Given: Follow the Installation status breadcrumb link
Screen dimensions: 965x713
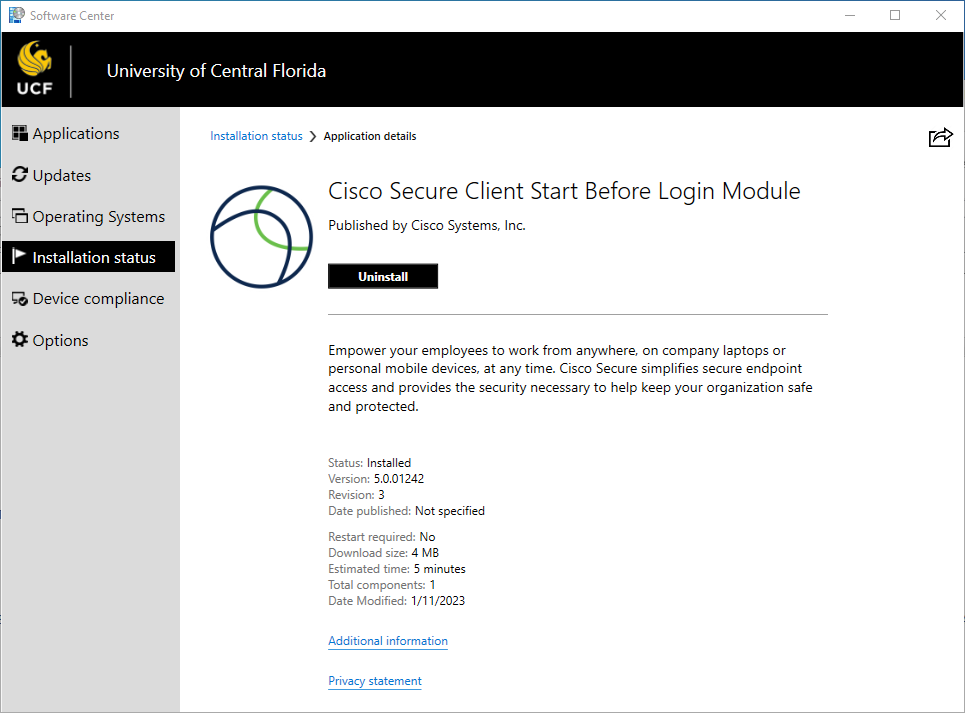Looking at the screenshot, I should 256,136.
